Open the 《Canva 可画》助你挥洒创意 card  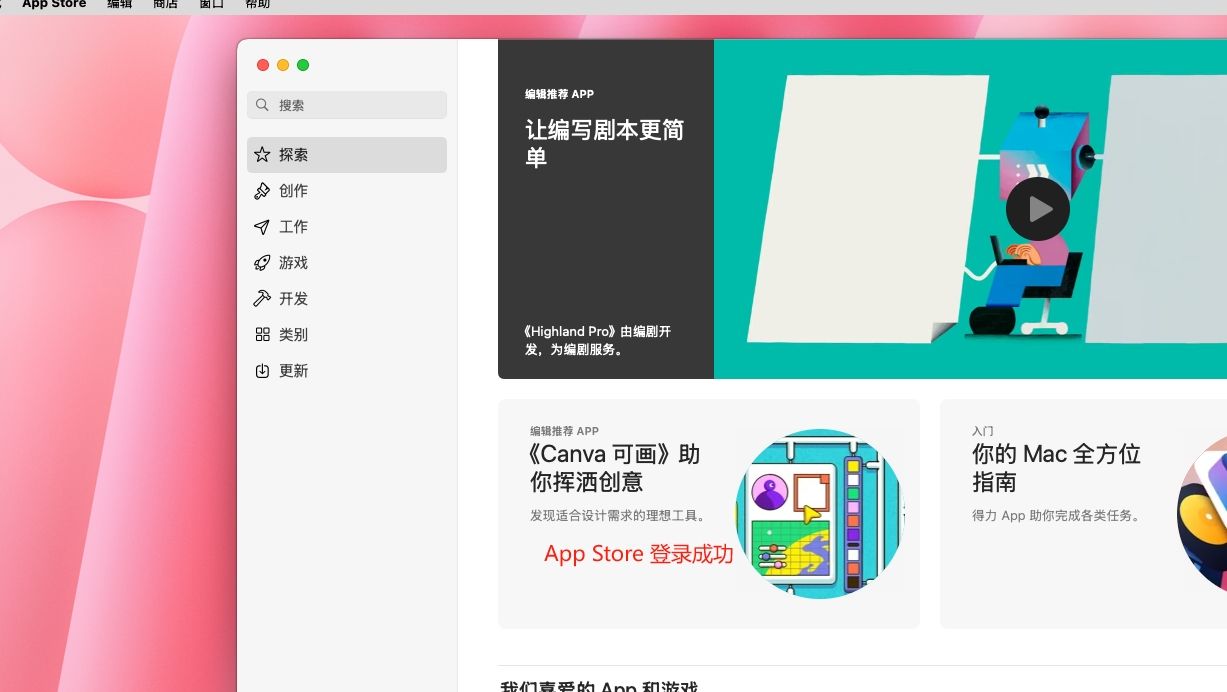[709, 514]
